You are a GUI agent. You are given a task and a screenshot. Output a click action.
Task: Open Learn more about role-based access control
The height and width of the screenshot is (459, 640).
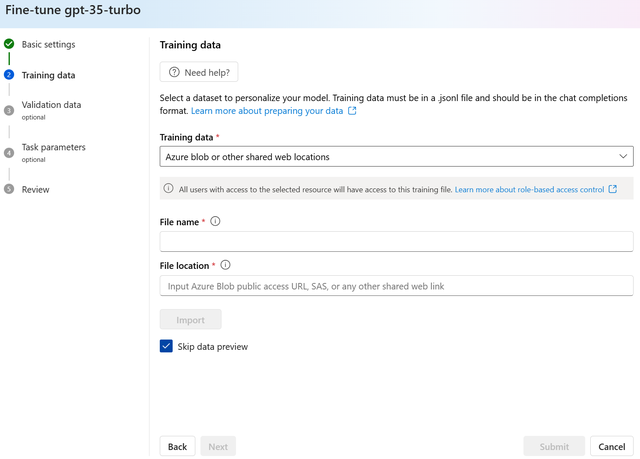point(529,189)
